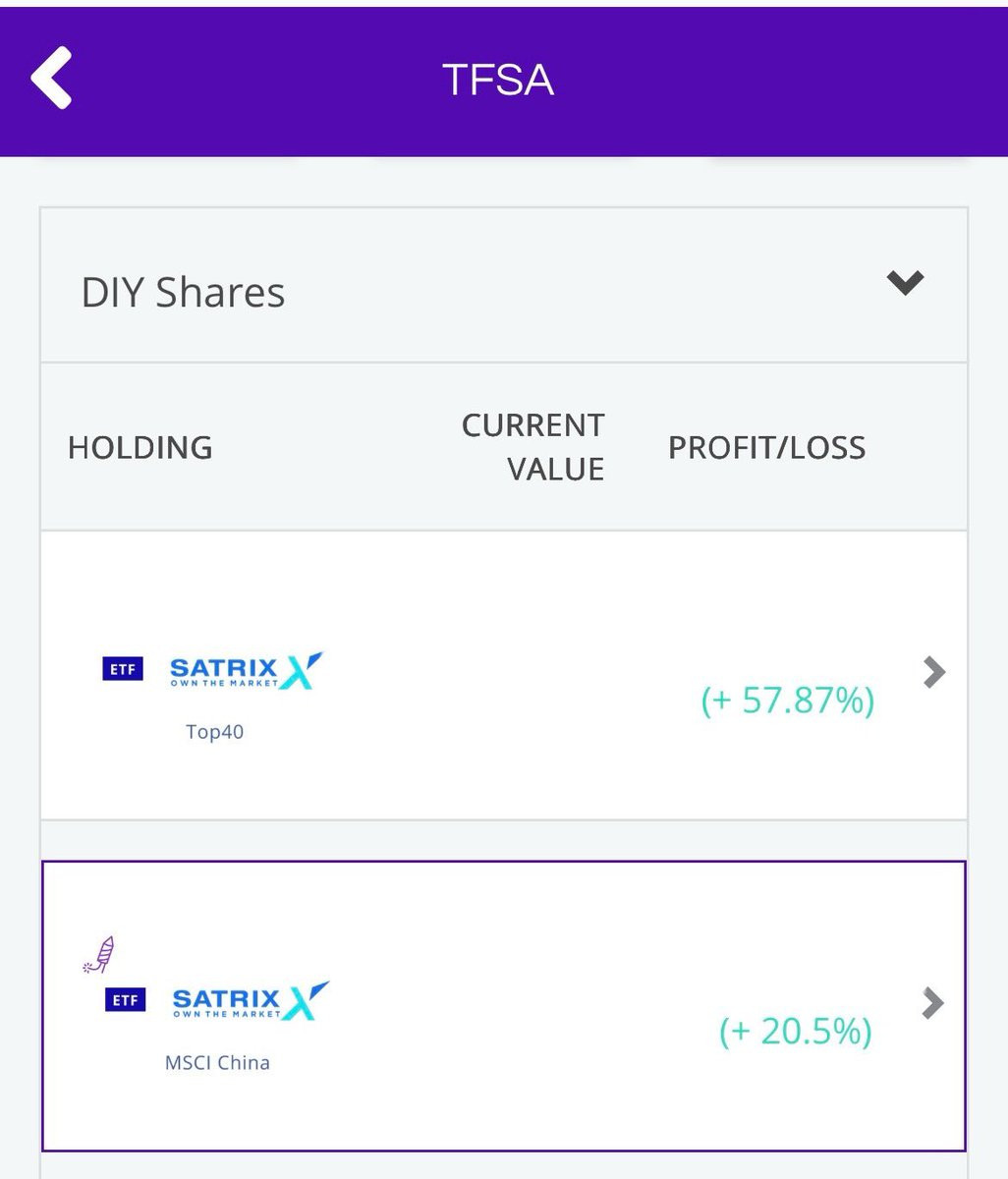Tap the firework icon on the MSCI China row
1008x1179 pixels.
[99, 954]
